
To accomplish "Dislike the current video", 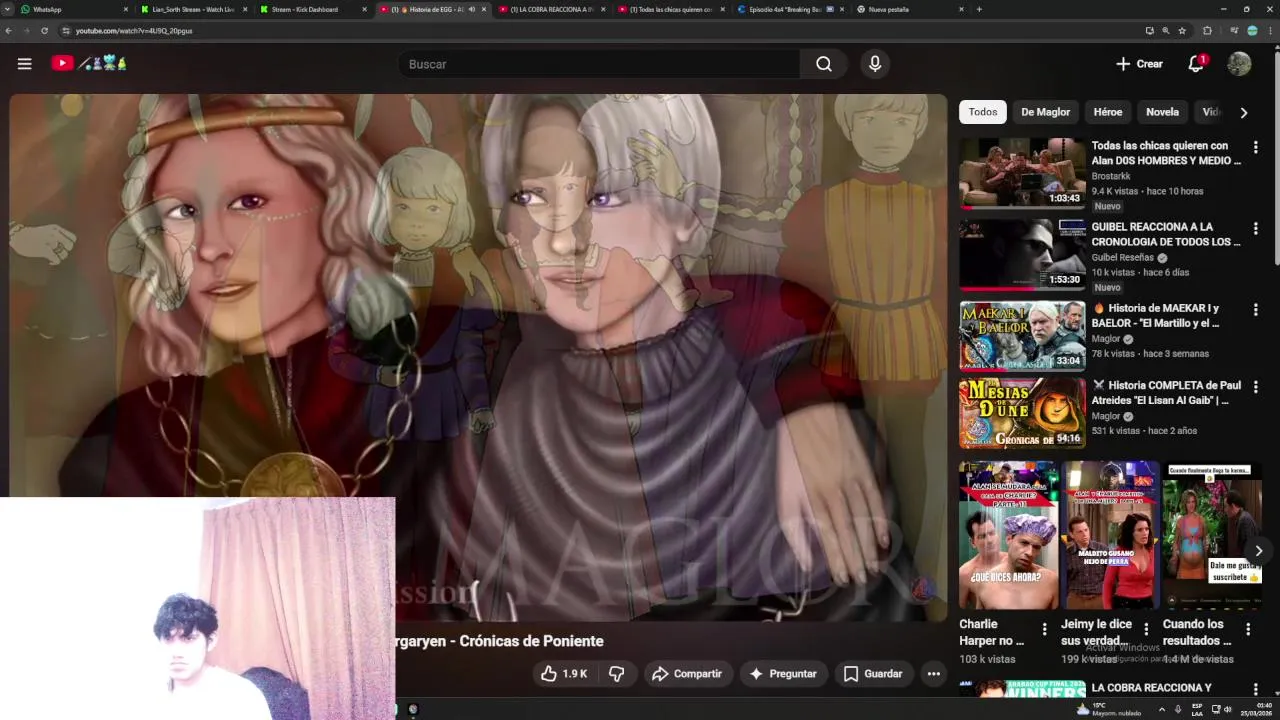I will click(x=617, y=674).
